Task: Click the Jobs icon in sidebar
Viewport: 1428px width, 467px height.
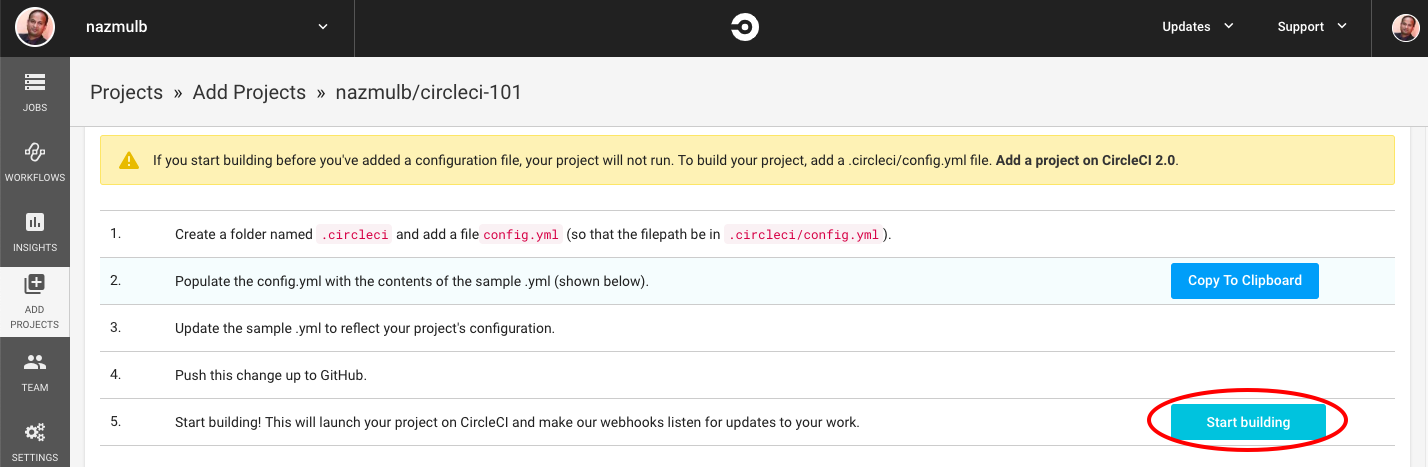Action: tap(35, 83)
